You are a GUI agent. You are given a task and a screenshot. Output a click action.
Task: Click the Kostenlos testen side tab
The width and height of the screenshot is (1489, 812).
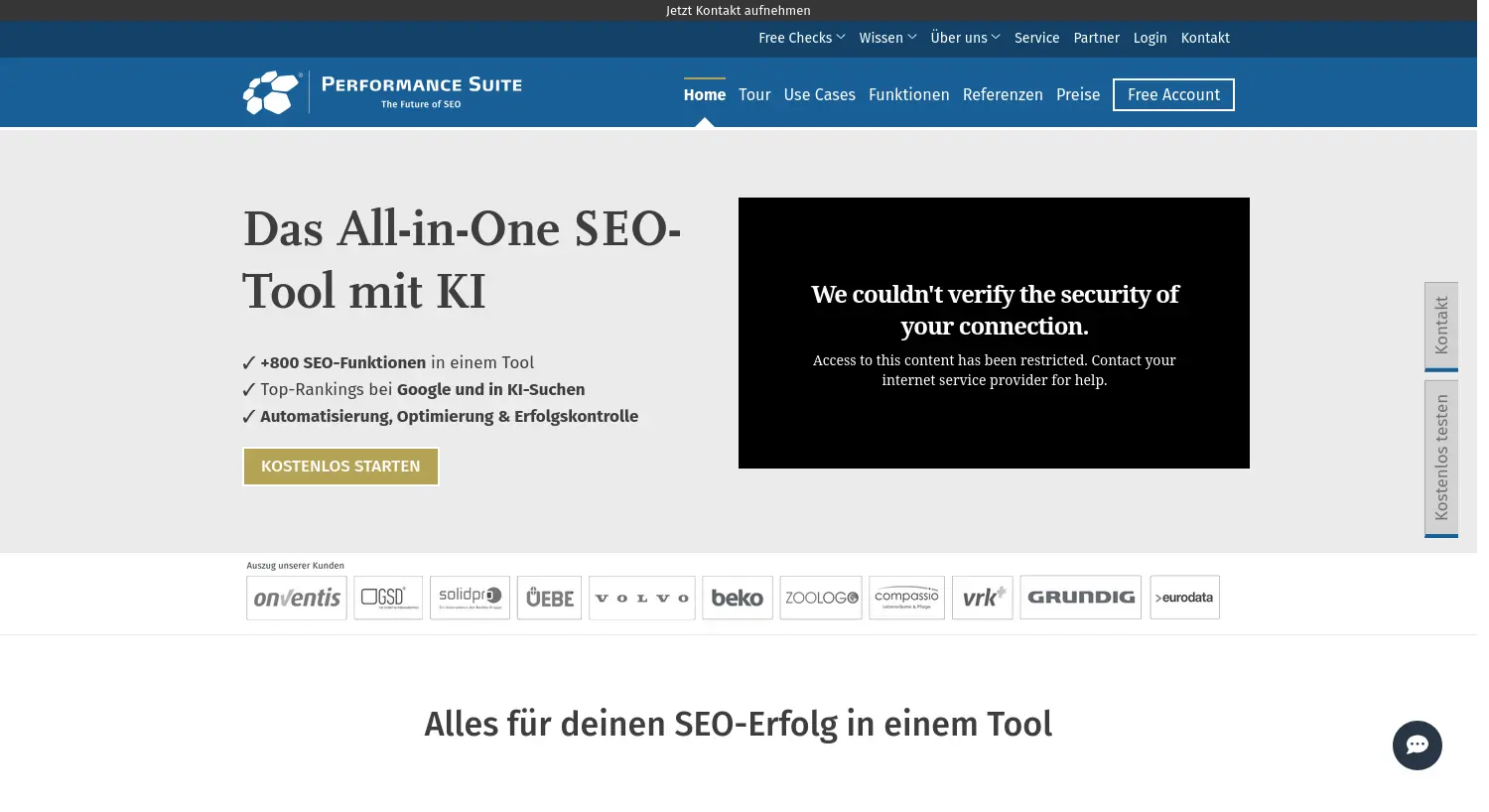click(1441, 457)
